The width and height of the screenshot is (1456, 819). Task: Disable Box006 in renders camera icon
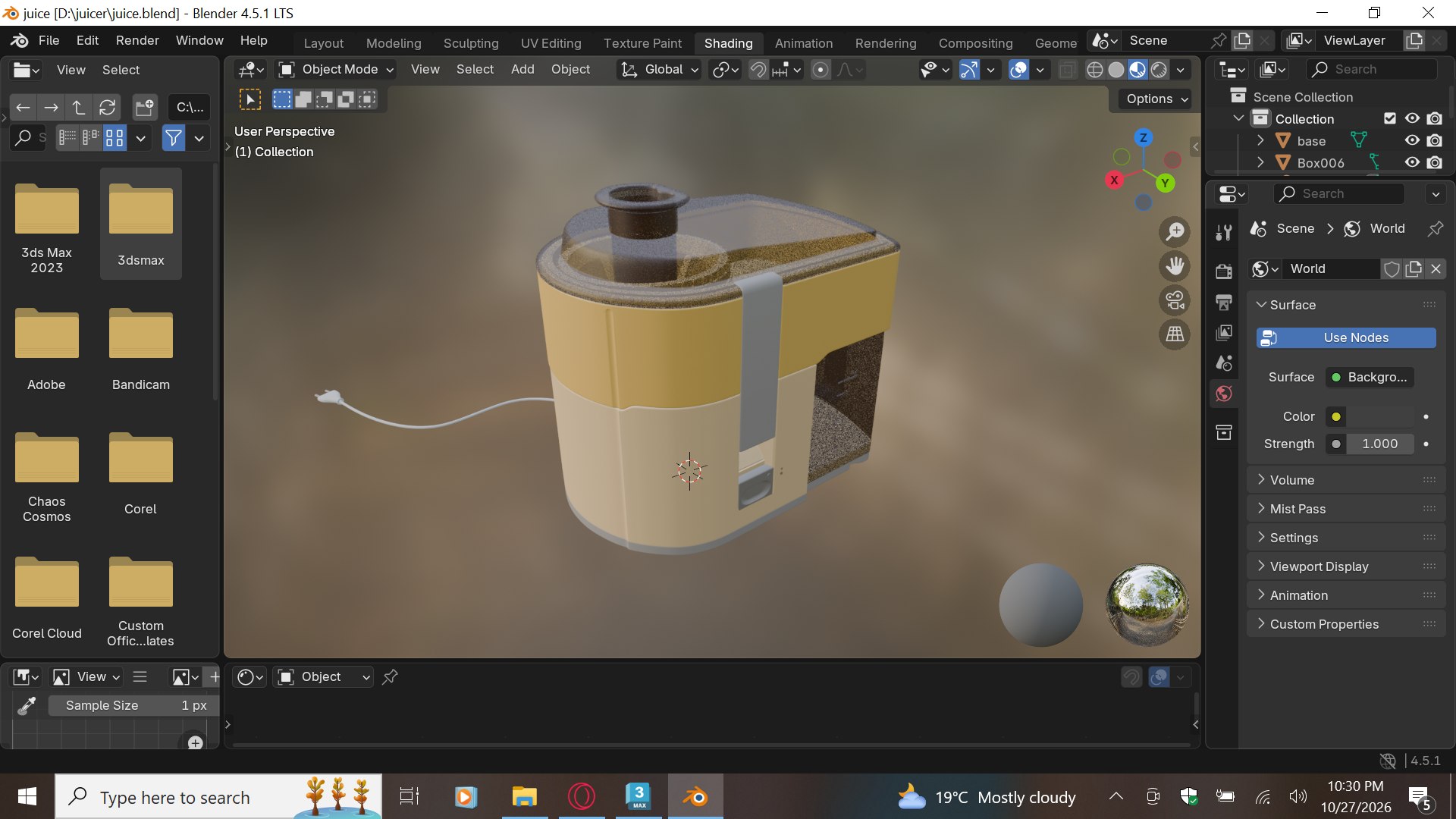click(x=1435, y=162)
